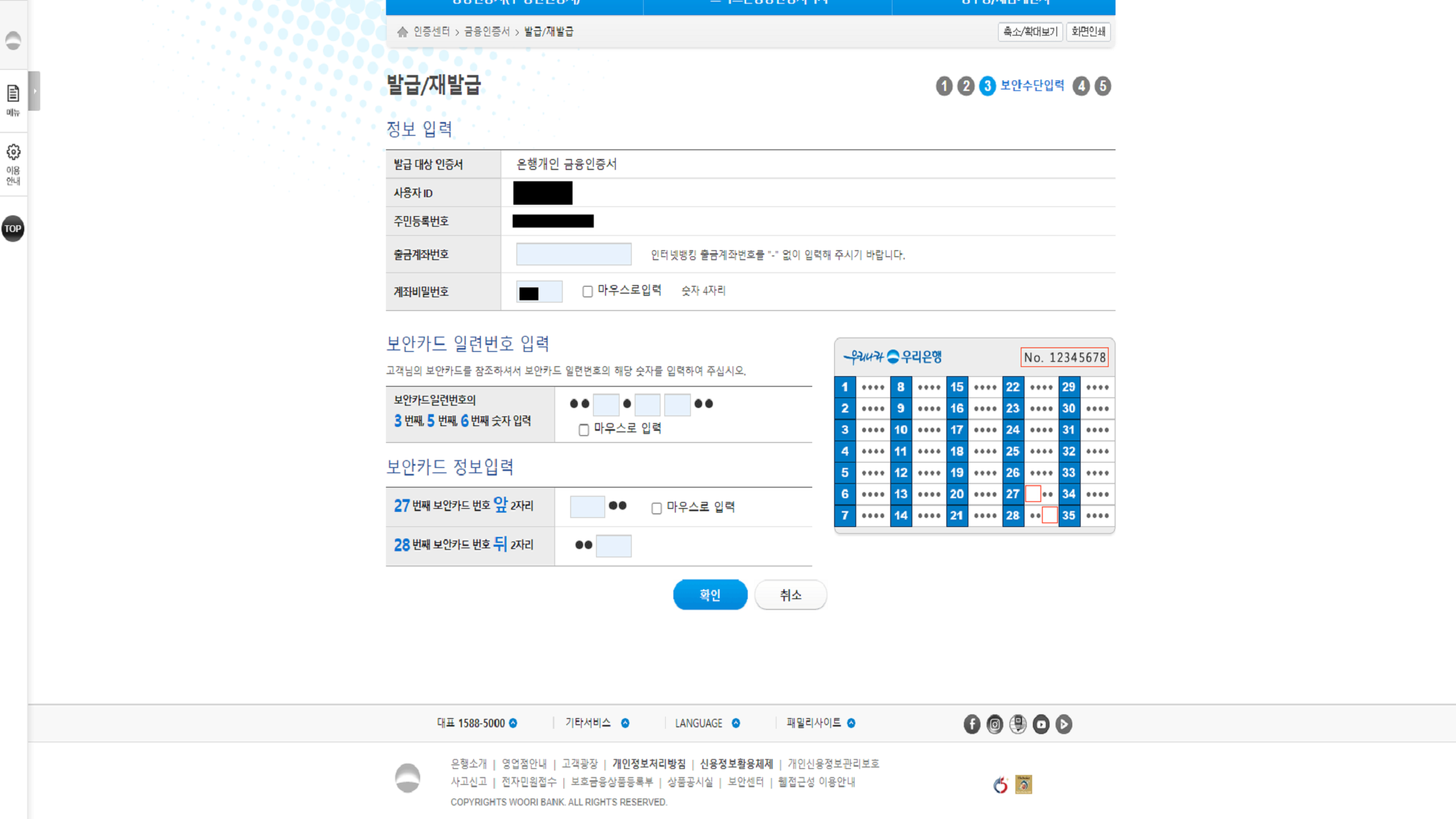Enable 마우스로입력 for the account password

pos(587,290)
